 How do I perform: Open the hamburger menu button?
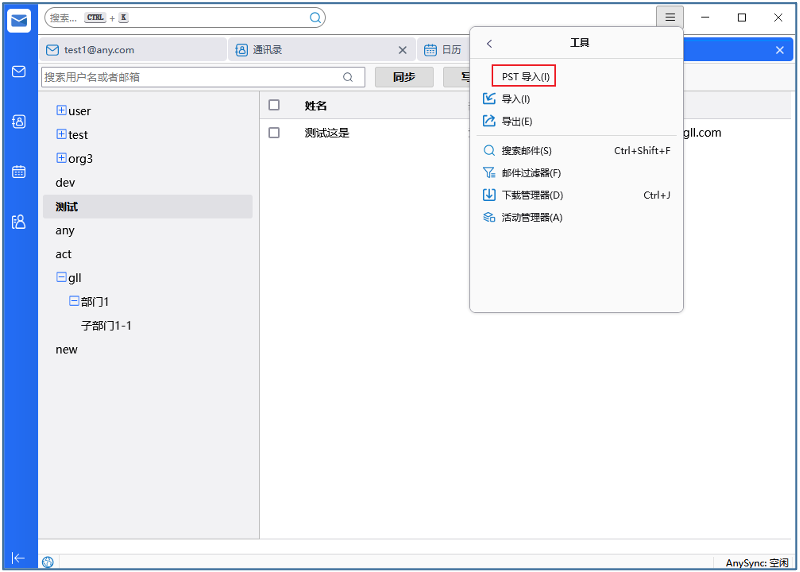[670, 18]
